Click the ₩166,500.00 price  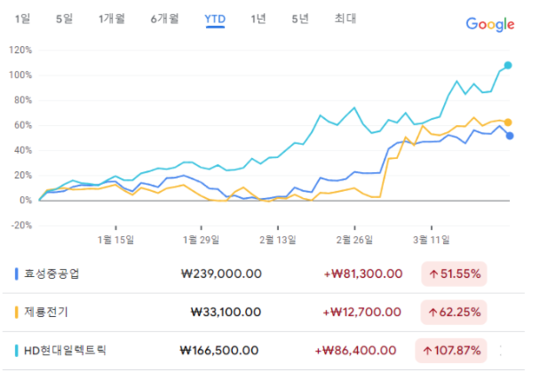(219, 350)
